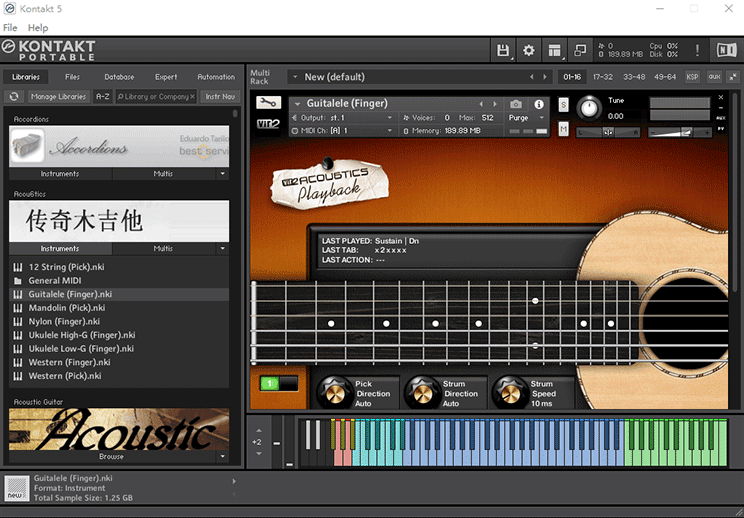This screenshot has width=744, height=518.
Task: Click the Acoustic guitar library banner
Action: (x=119, y=429)
